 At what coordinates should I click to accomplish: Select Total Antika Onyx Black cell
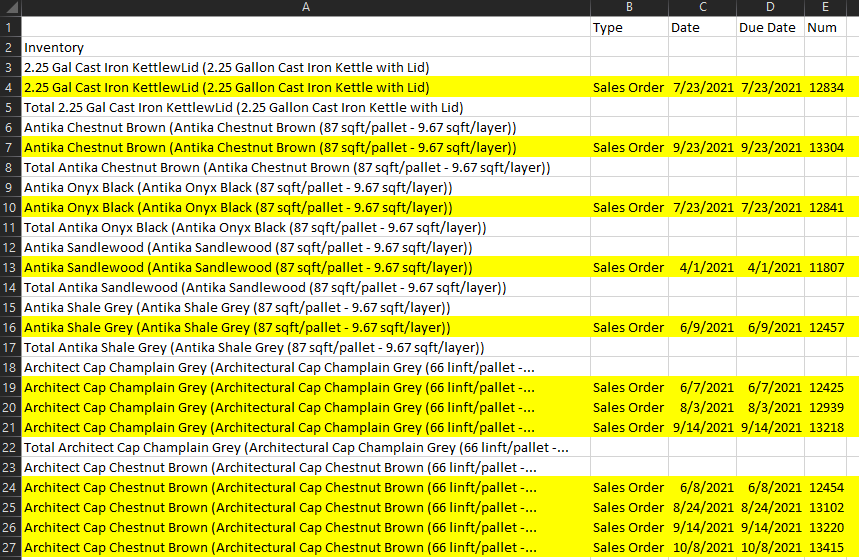point(306,227)
